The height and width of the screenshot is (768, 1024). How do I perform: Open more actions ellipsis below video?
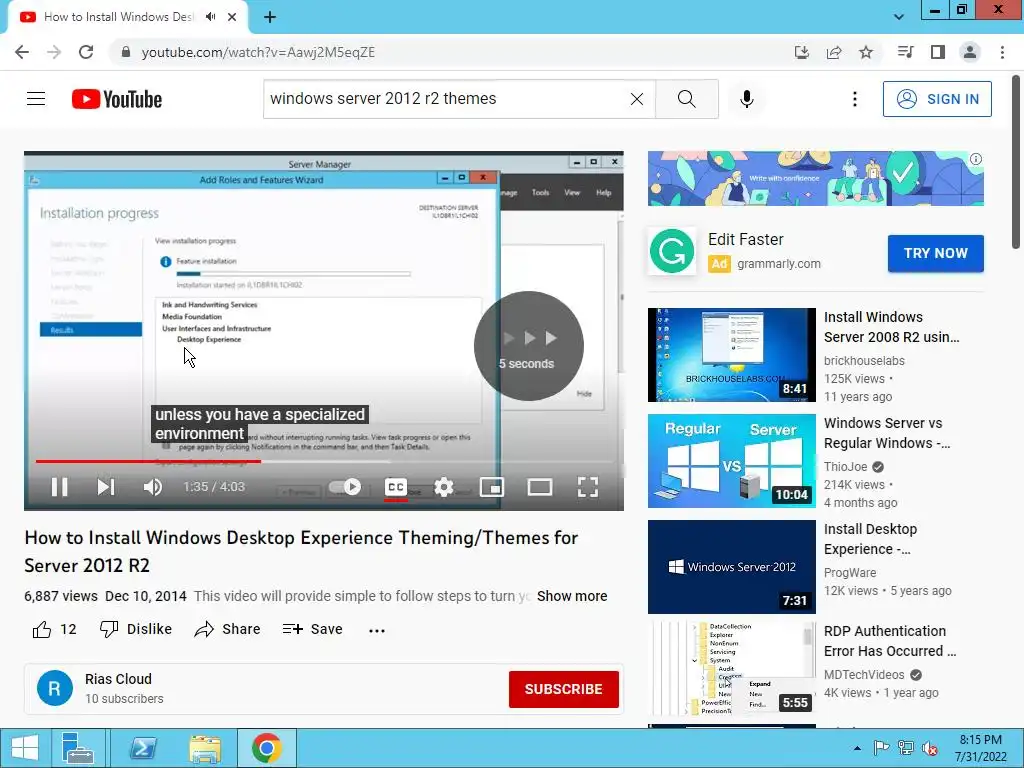pos(377,630)
